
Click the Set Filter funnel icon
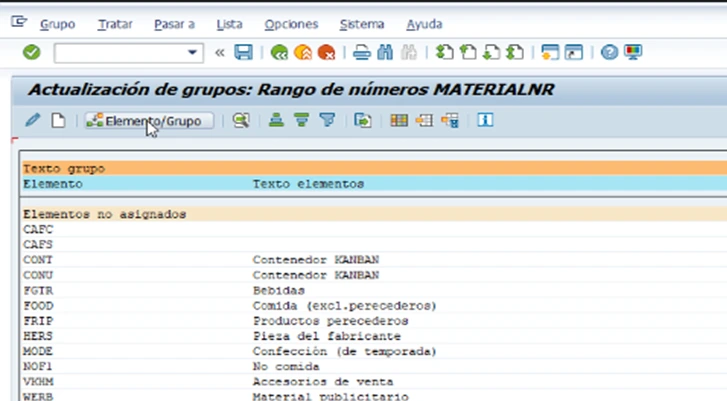327,121
